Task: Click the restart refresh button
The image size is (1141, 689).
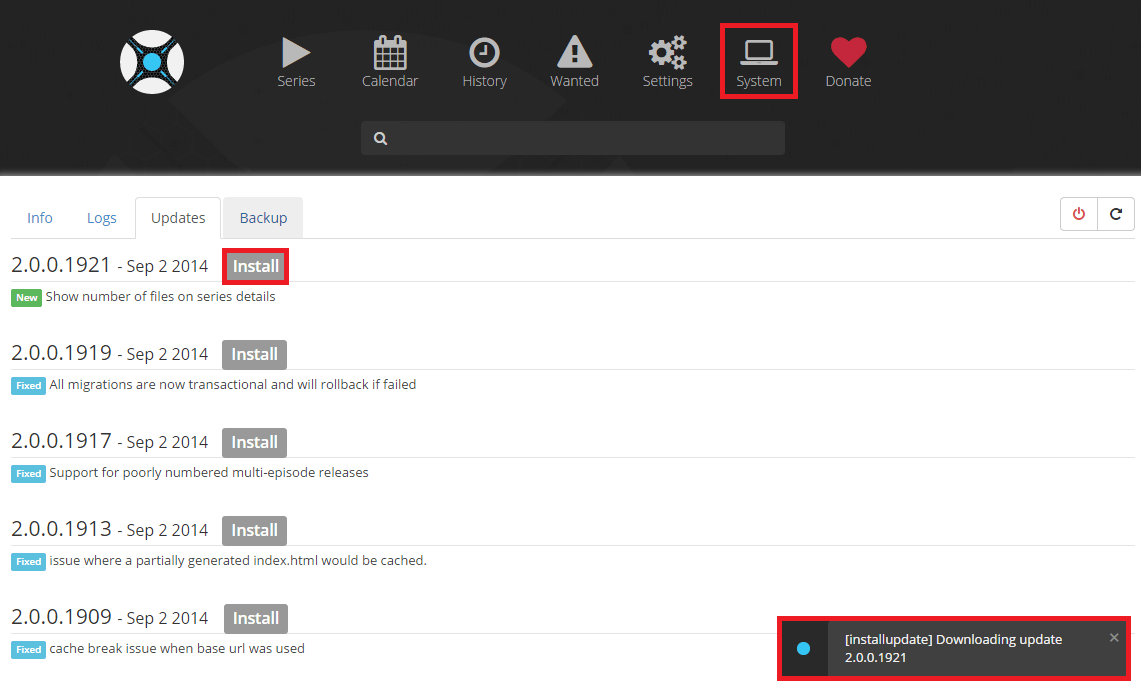Action: pos(1116,214)
